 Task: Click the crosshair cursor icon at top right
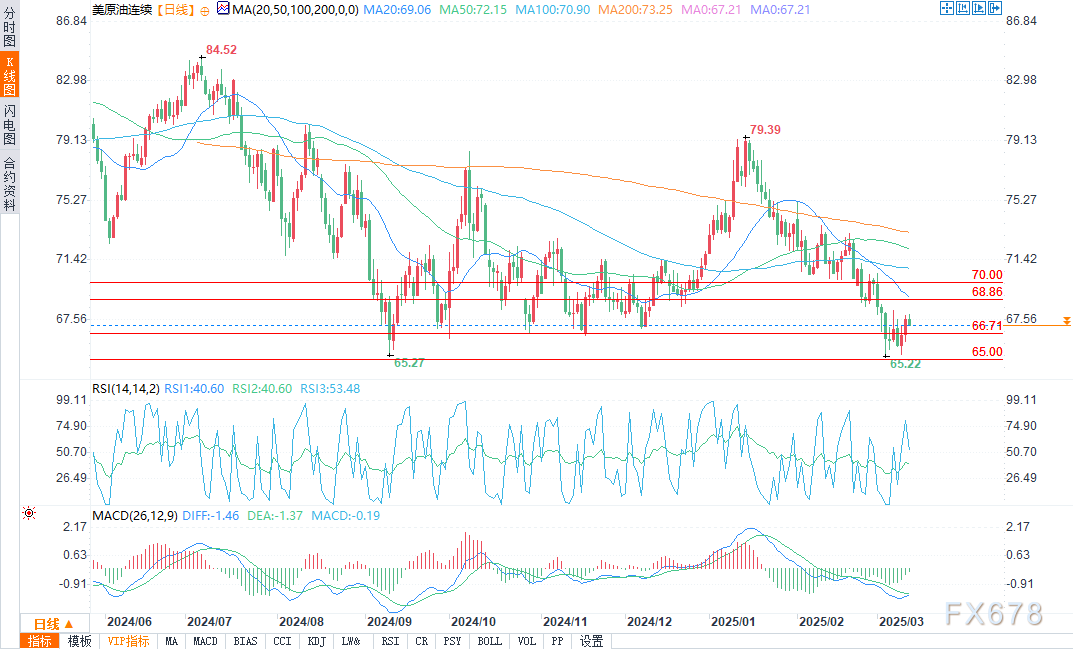(946, 8)
